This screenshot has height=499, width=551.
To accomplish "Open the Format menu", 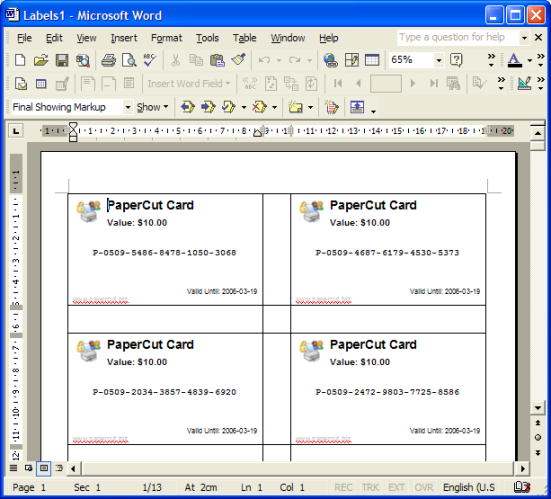I will click(167, 38).
